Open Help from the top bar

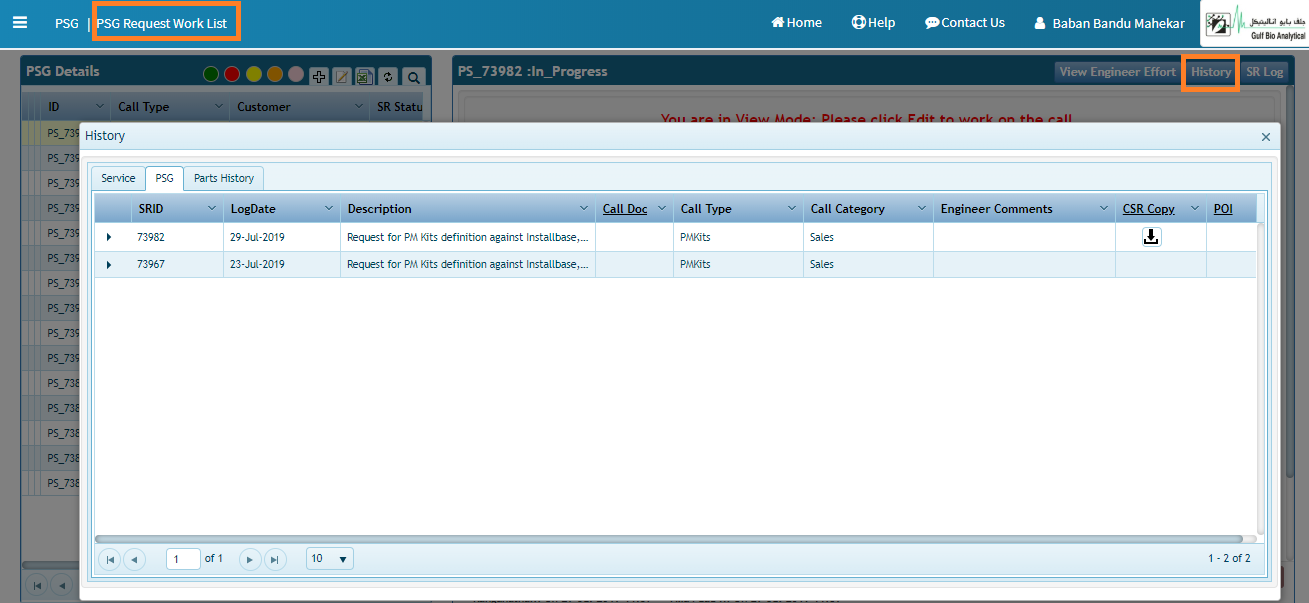coord(873,22)
